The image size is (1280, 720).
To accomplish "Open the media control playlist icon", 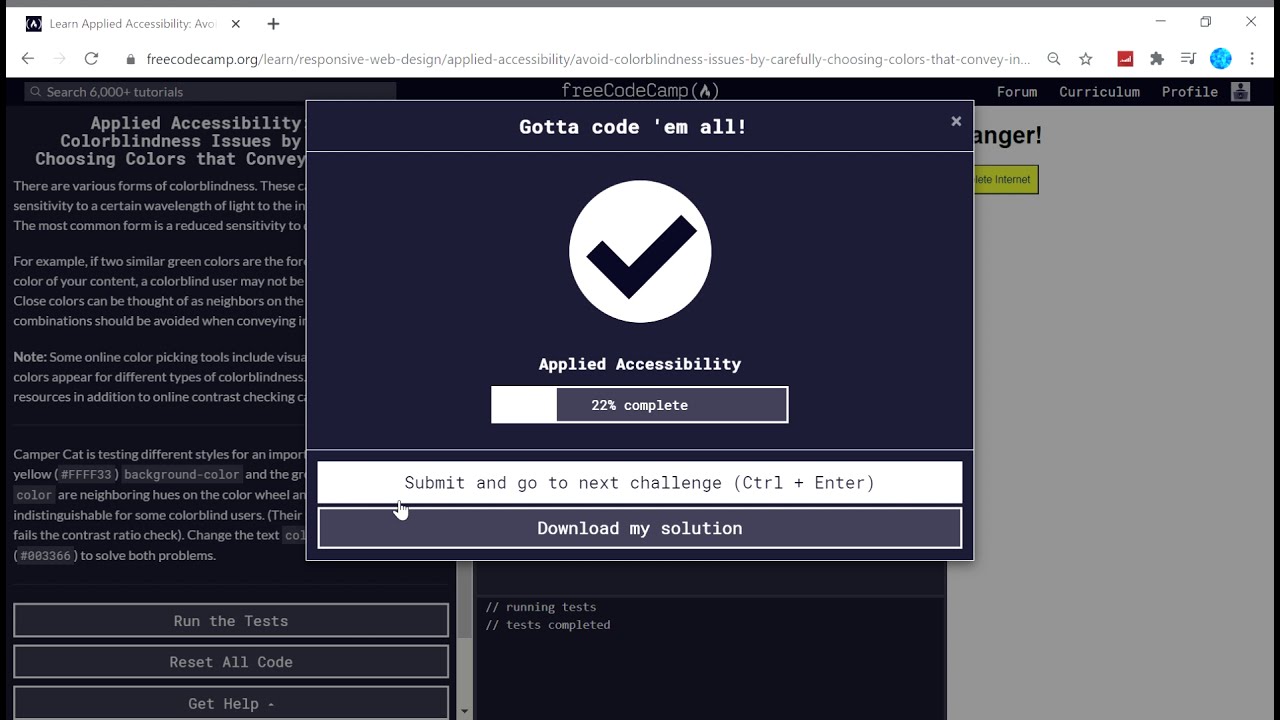I will [1188, 59].
